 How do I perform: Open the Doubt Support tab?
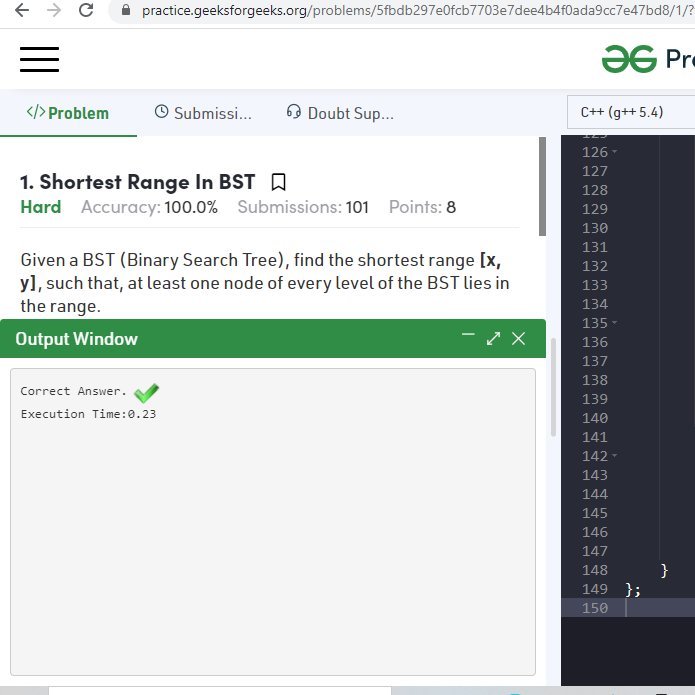click(x=340, y=113)
